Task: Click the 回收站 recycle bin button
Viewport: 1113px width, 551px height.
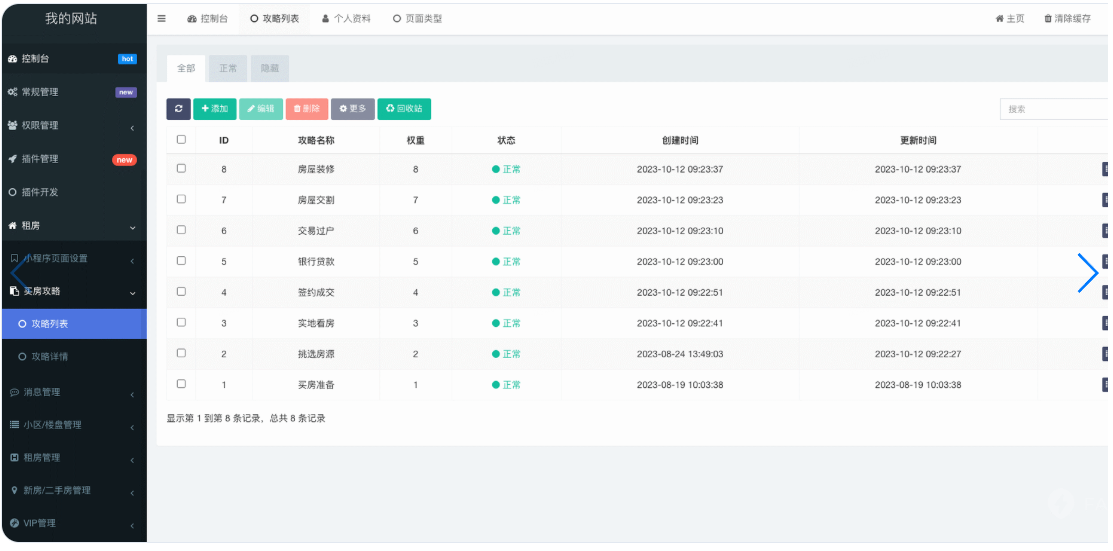Action: pos(404,108)
